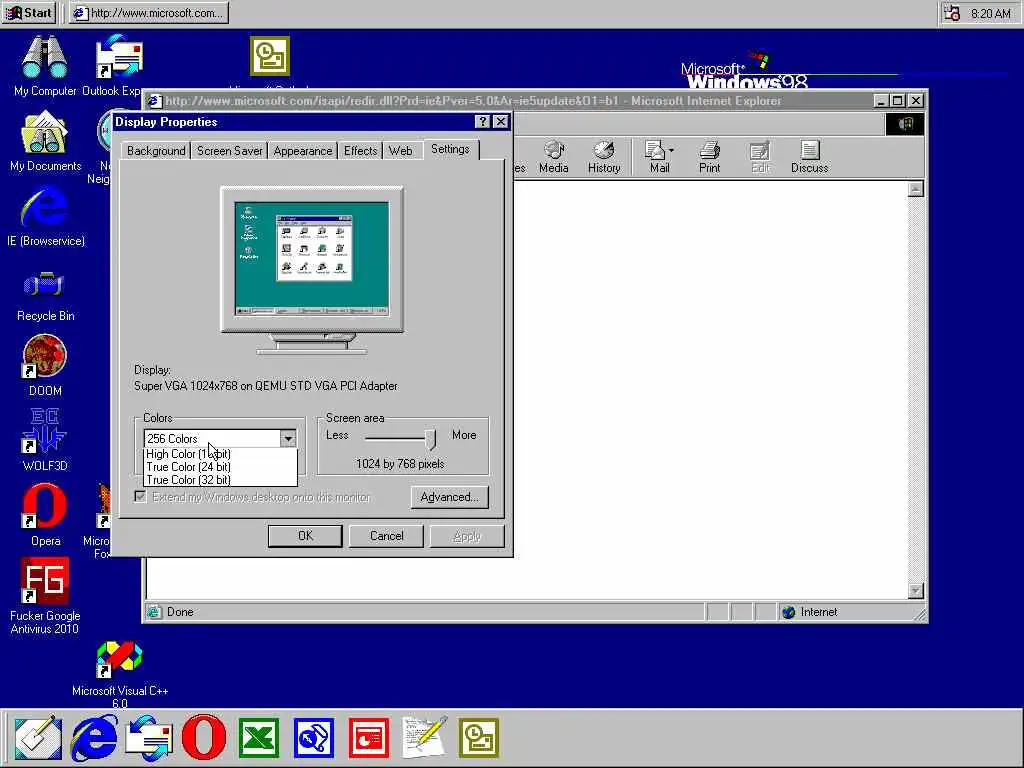1024x768 pixels.
Task: Toggle Extend my Windows desktop checkbox
Action: pyautogui.click(x=140, y=497)
